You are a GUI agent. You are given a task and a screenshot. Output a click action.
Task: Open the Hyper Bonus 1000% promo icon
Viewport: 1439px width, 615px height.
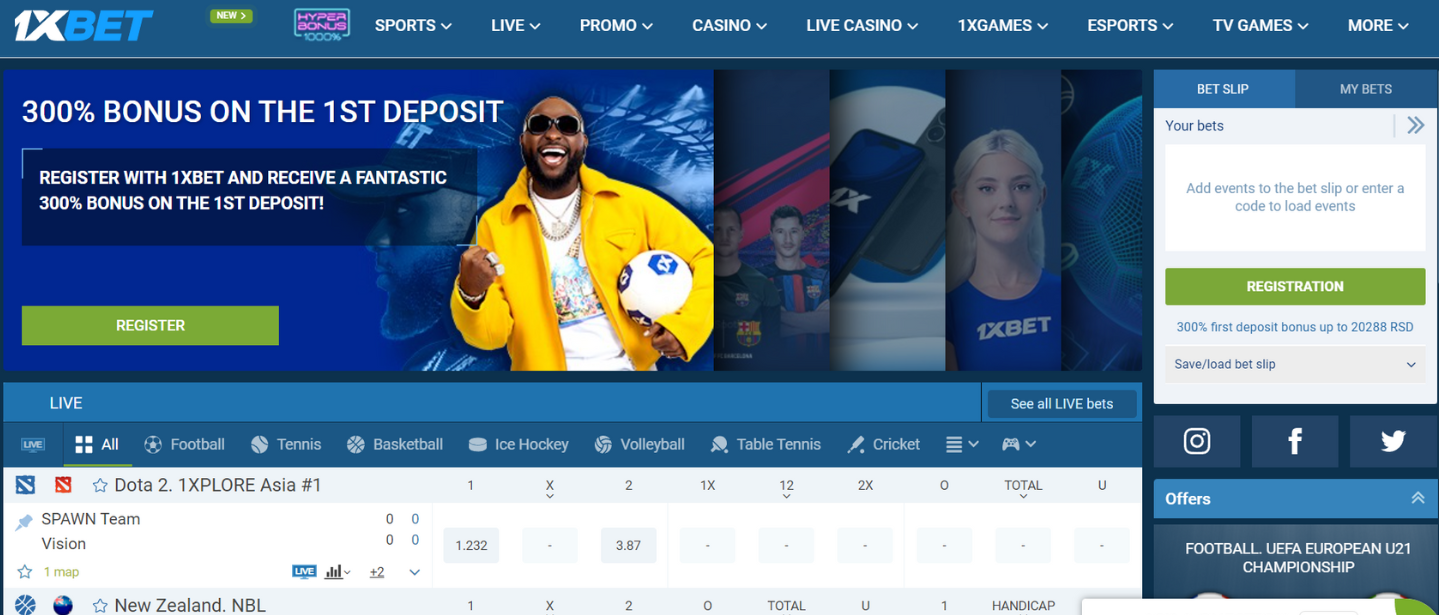[322, 25]
